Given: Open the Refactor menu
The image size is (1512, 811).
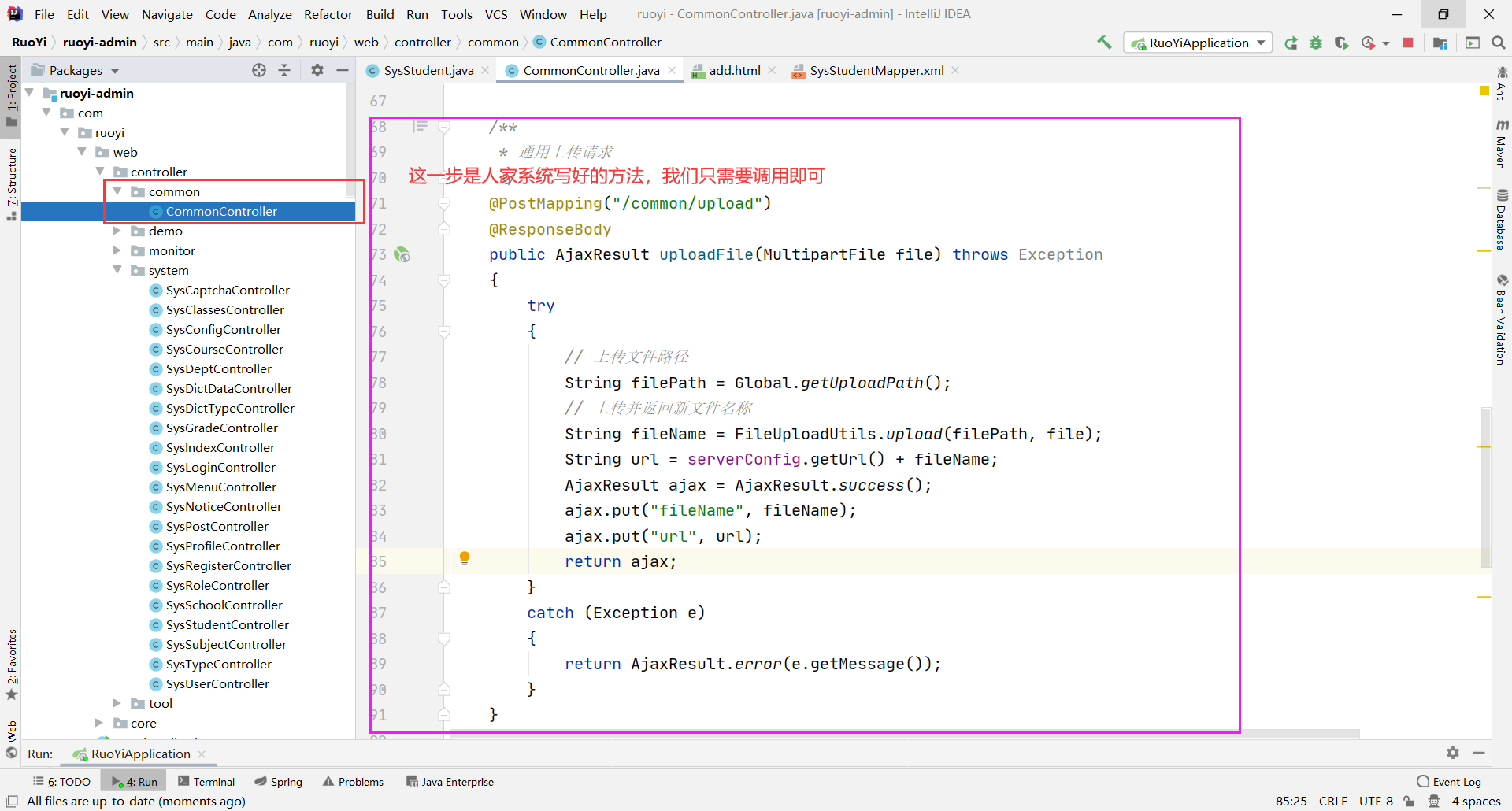Looking at the screenshot, I should click(x=328, y=14).
